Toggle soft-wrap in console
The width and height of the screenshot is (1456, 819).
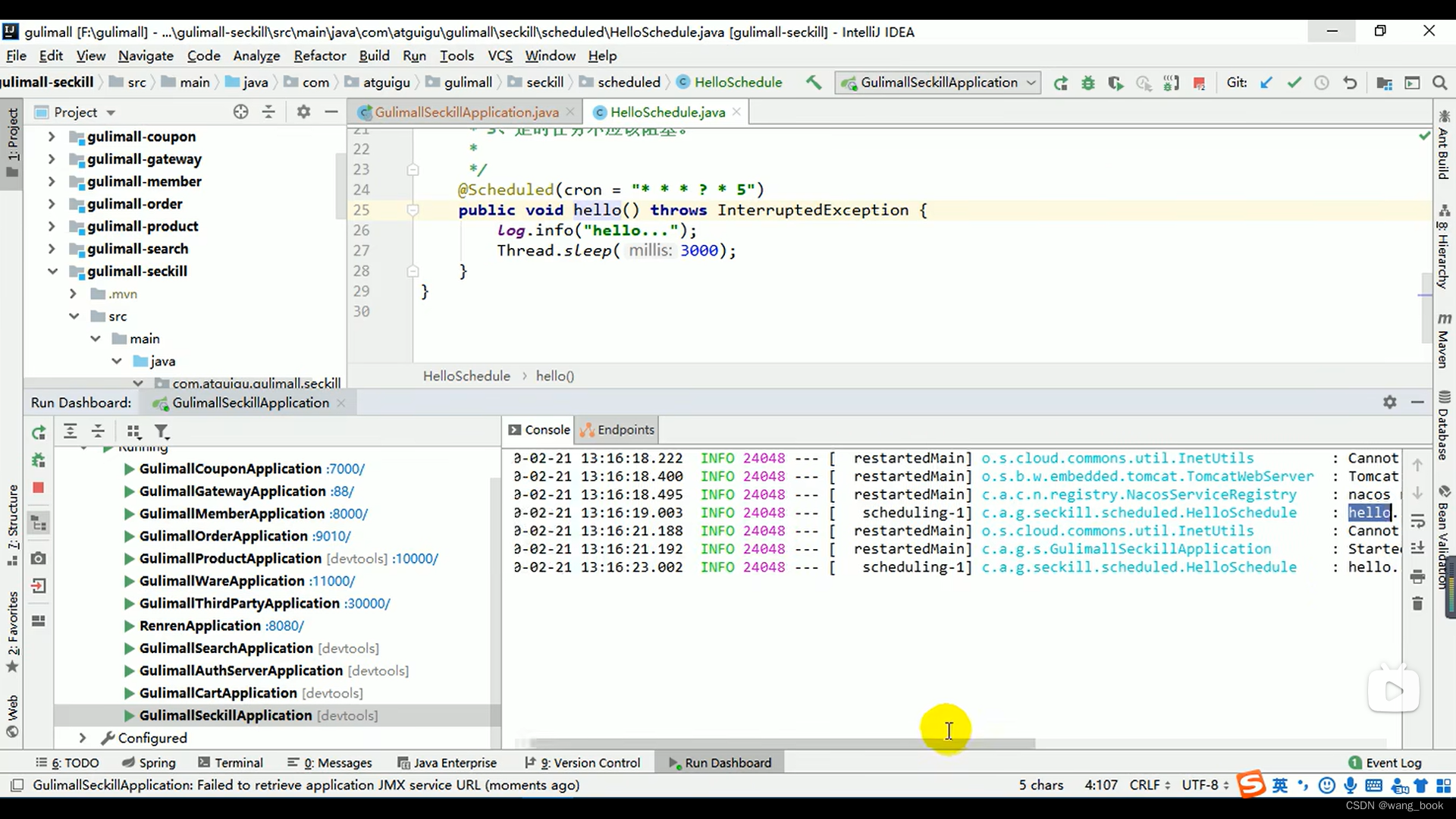point(1417,521)
